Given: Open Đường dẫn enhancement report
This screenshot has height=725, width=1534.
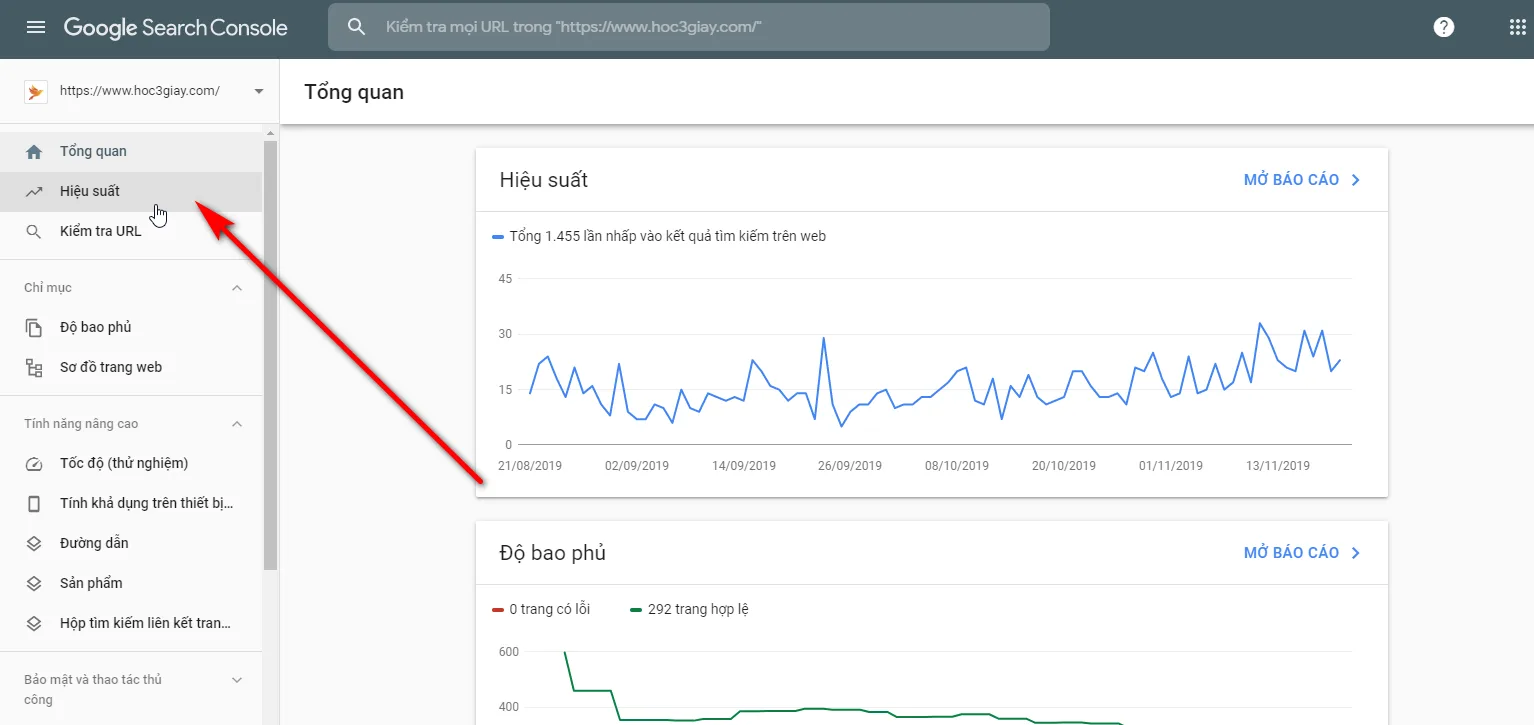Looking at the screenshot, I should 131,544.
